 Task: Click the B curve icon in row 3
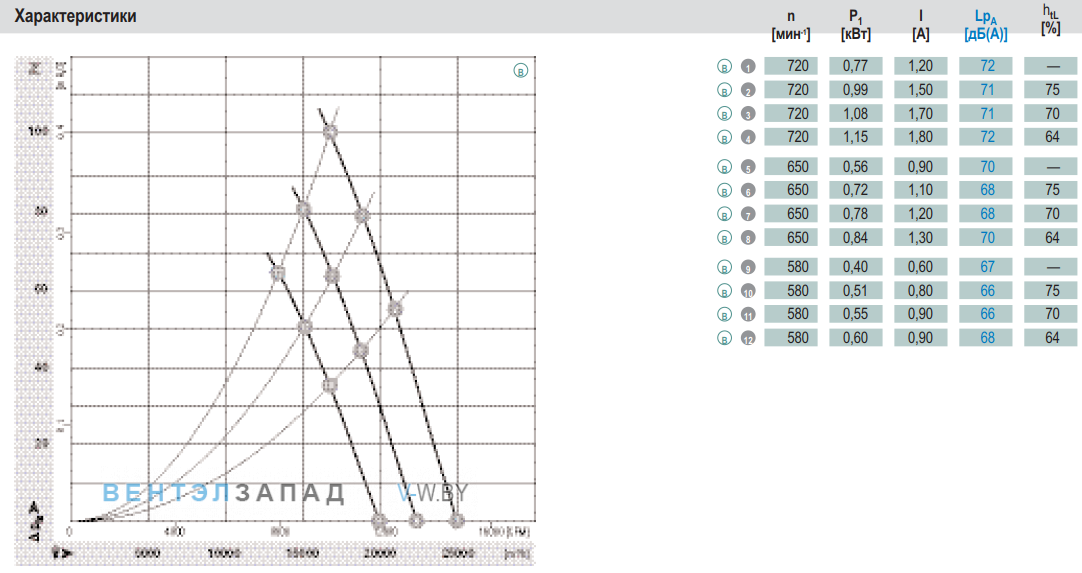724,114
